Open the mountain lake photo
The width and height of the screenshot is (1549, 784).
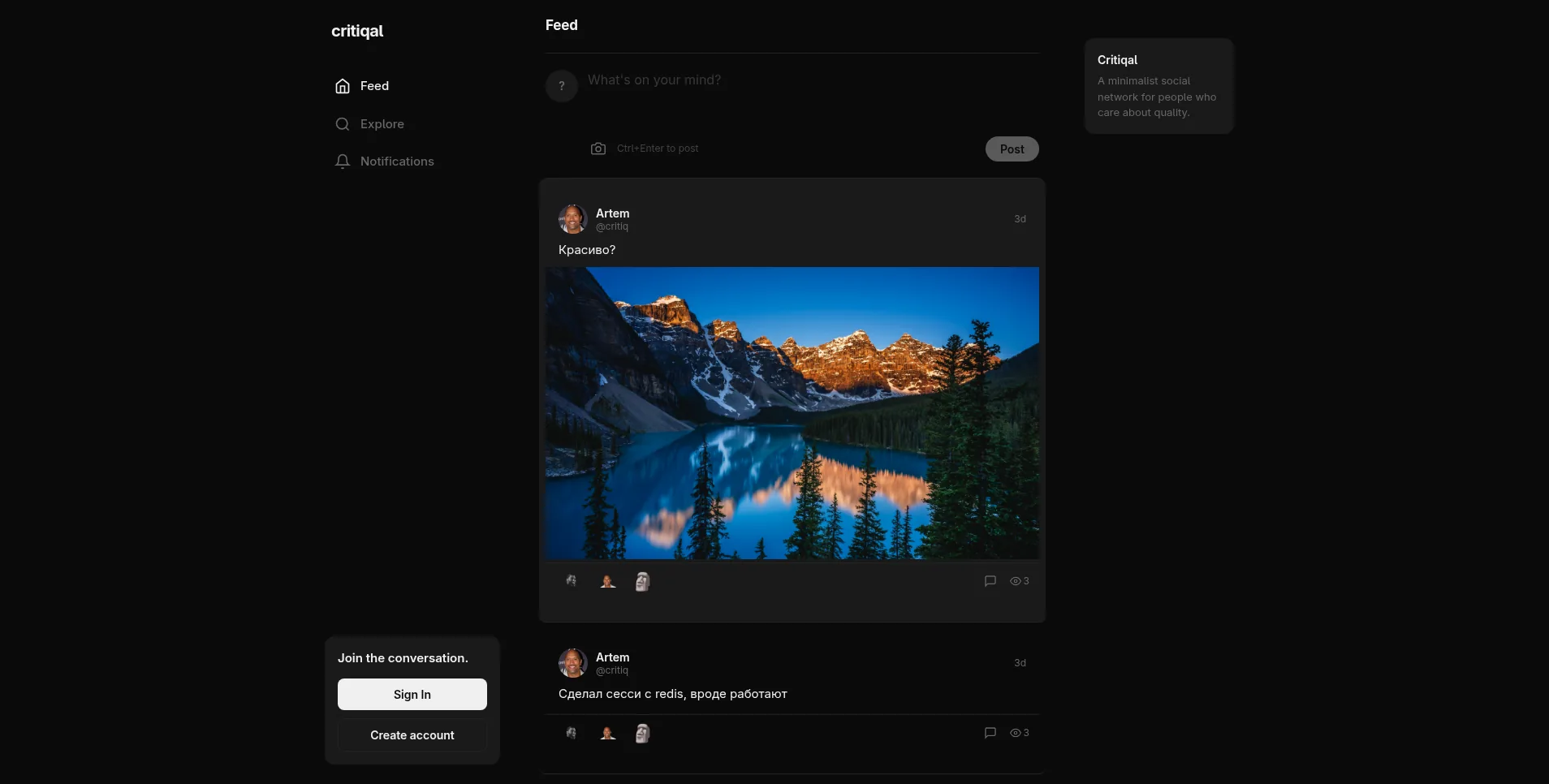point(792,413)
